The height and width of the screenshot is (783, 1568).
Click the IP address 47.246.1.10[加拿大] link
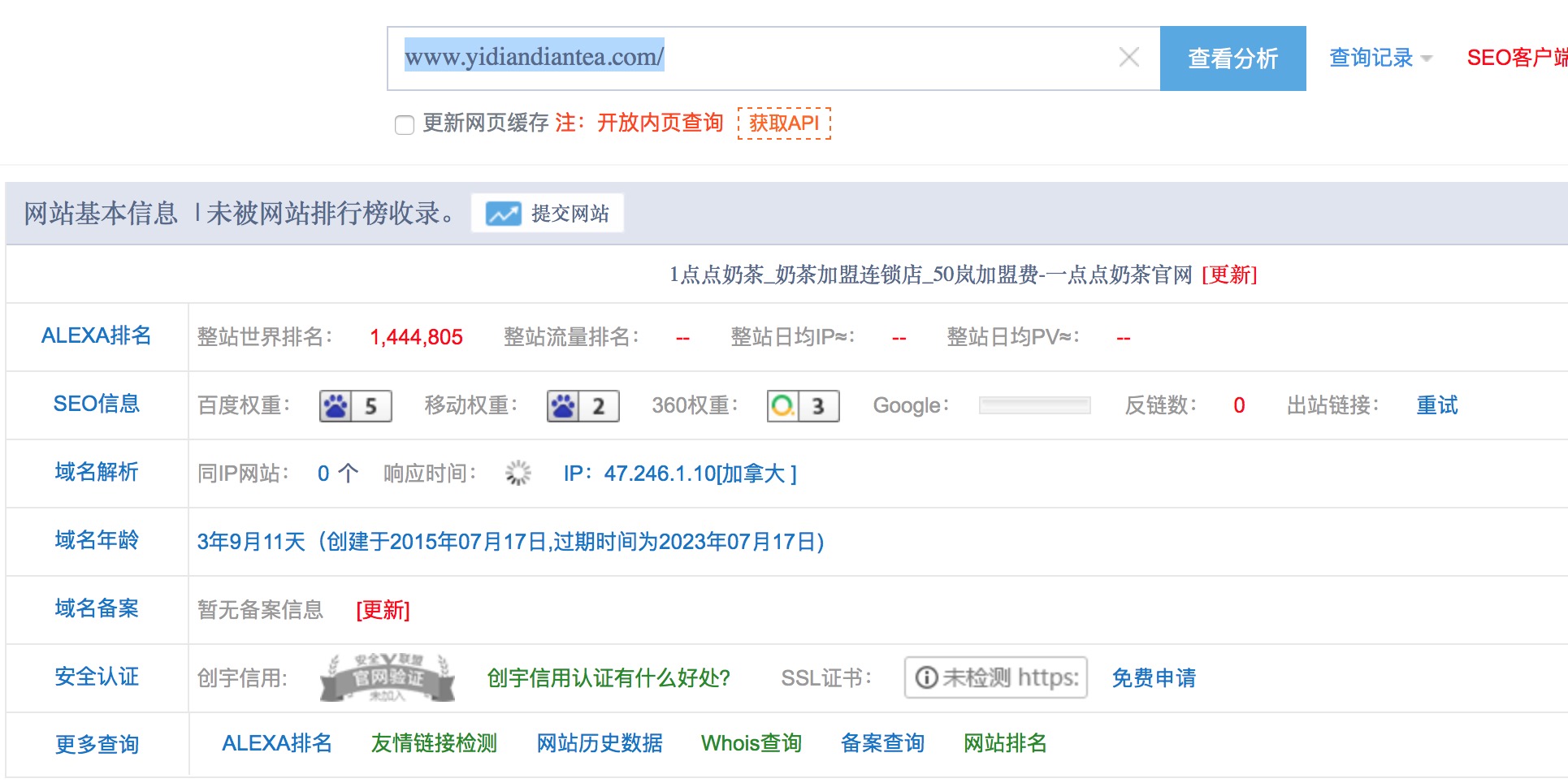click(680, 474)
